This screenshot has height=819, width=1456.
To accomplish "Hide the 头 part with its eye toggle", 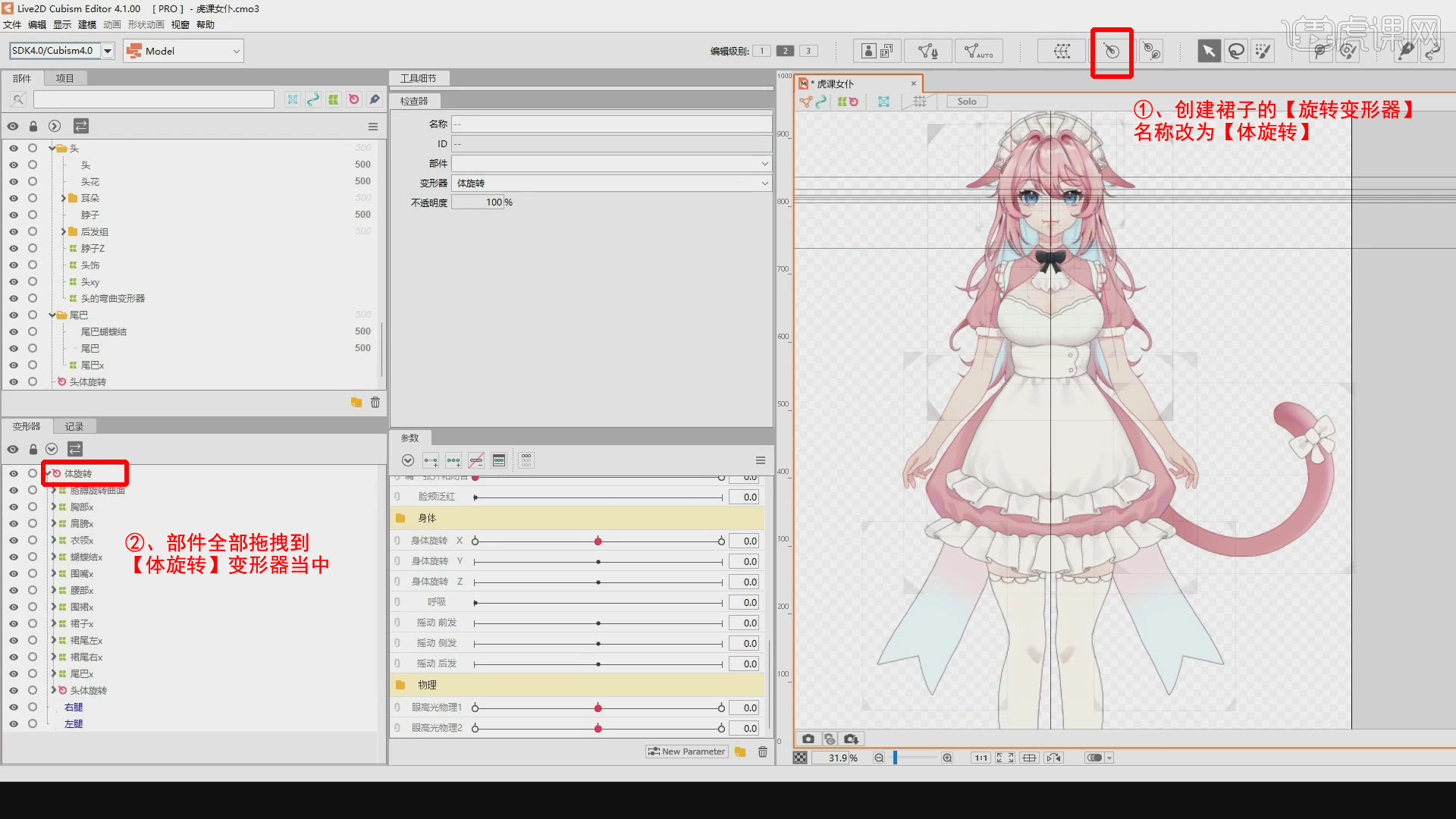I will click(x=13, y=148).
